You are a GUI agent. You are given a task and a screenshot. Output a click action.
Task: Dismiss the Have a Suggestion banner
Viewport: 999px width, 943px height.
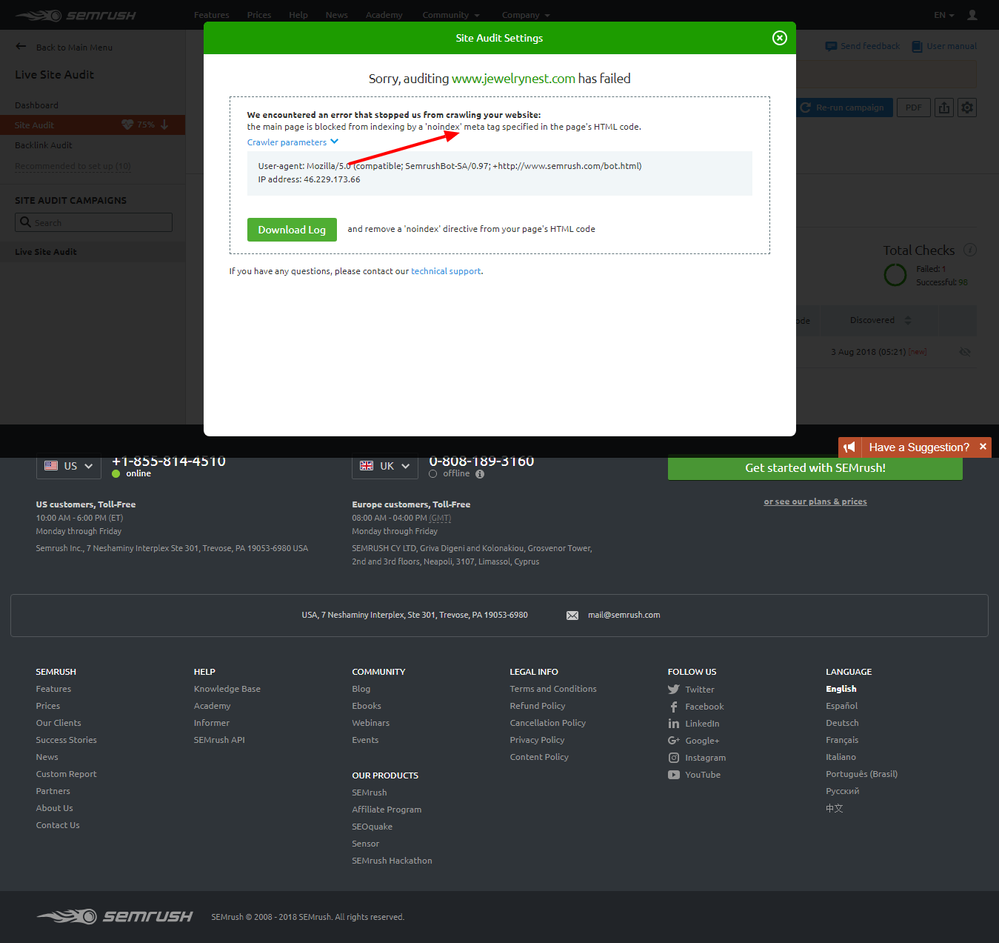(983, 447)
